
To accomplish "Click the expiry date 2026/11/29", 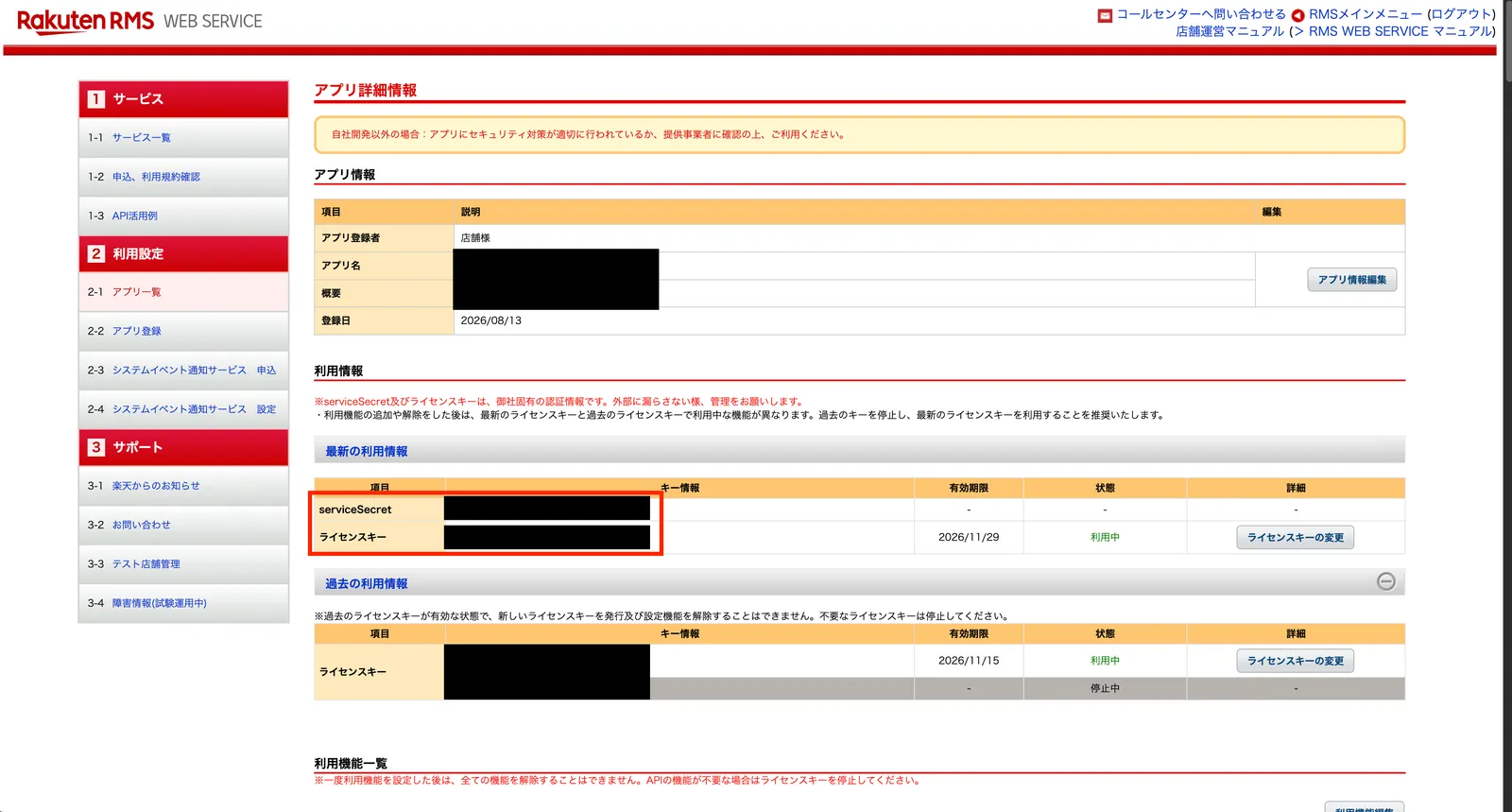I will 969,537.
